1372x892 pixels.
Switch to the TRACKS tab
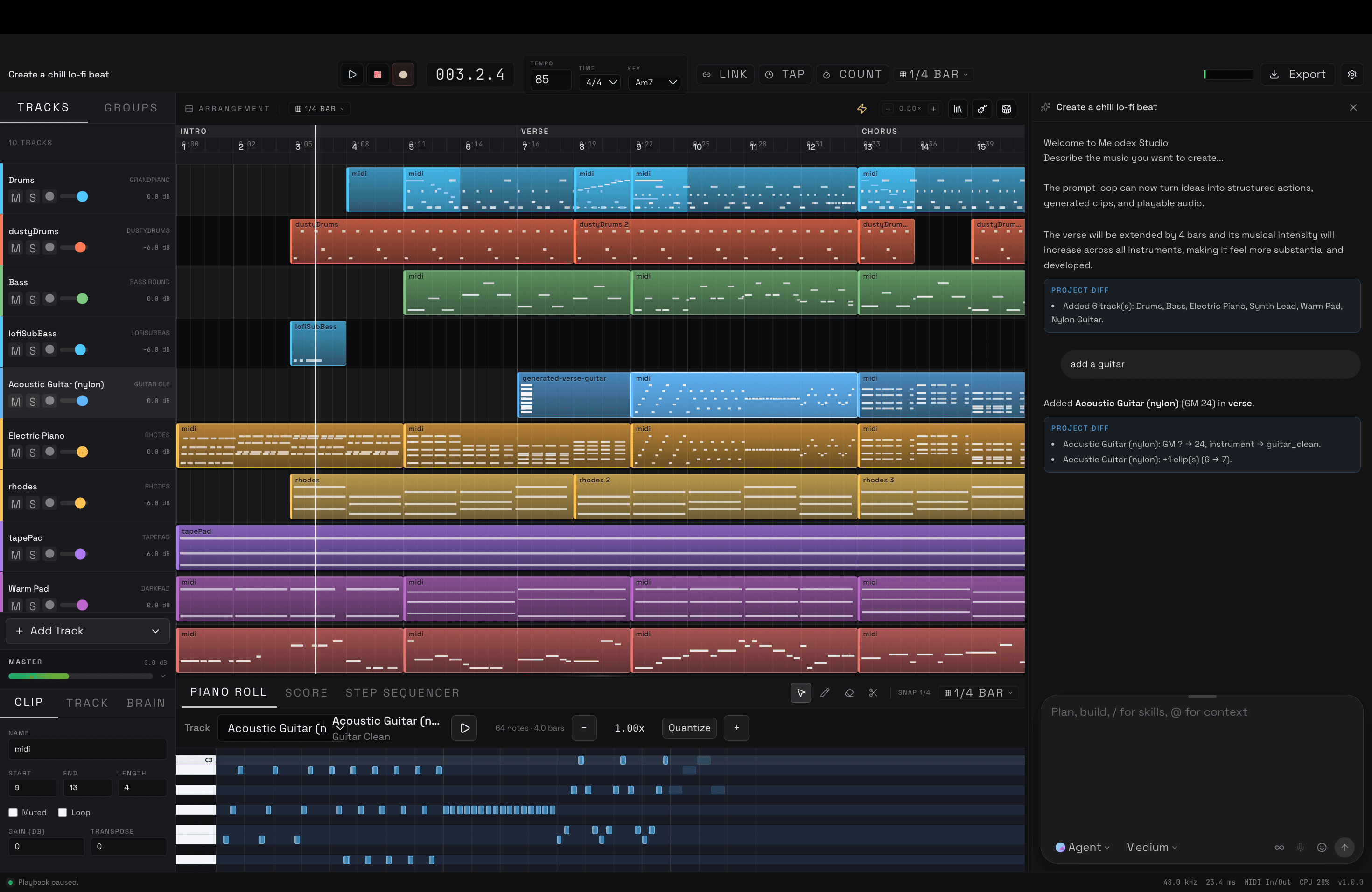[x=43, y=108]
